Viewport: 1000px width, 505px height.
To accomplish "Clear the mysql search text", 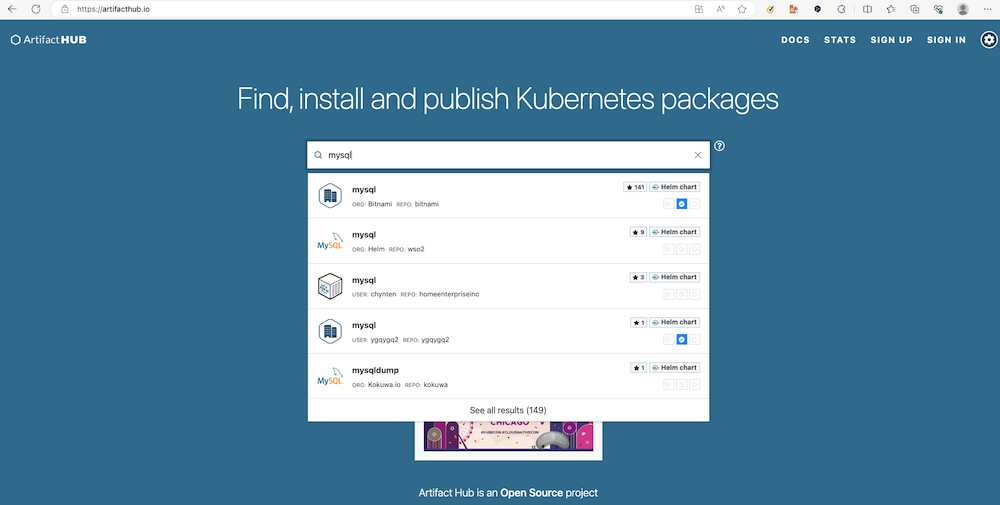I will point(697,155).
